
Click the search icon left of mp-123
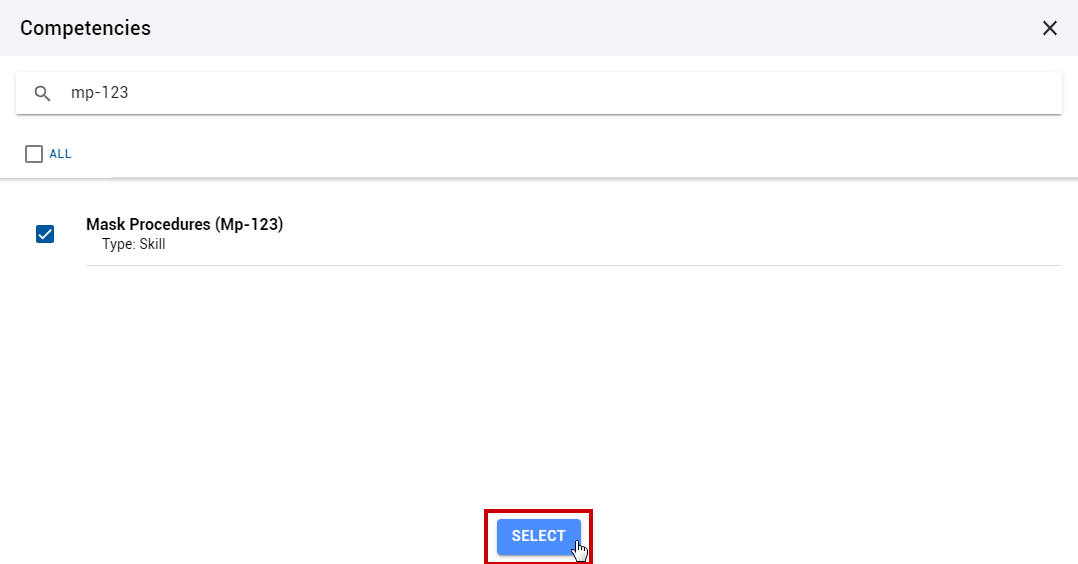pos(43,94)
